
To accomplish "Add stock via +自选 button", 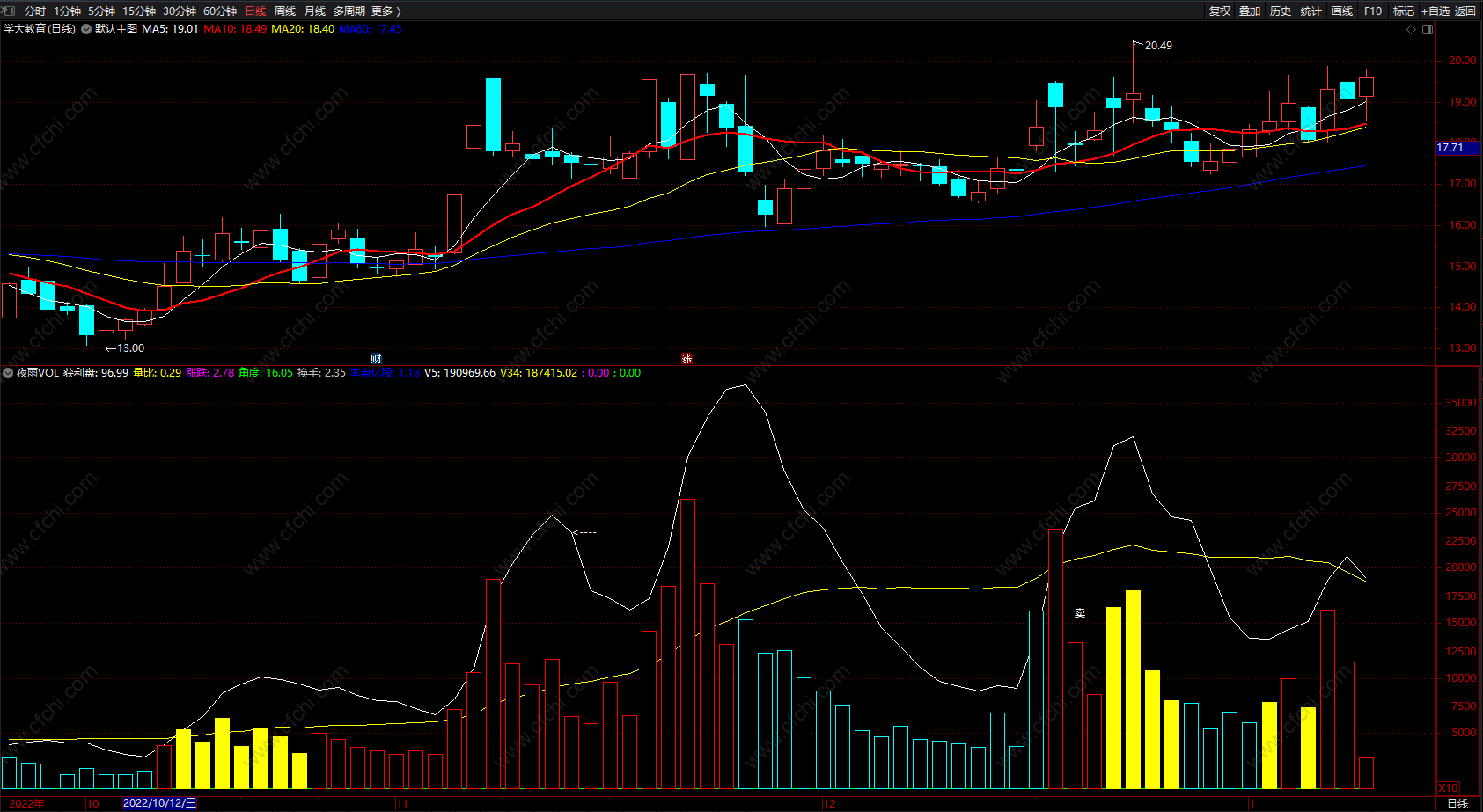I will coord(1435,11).
